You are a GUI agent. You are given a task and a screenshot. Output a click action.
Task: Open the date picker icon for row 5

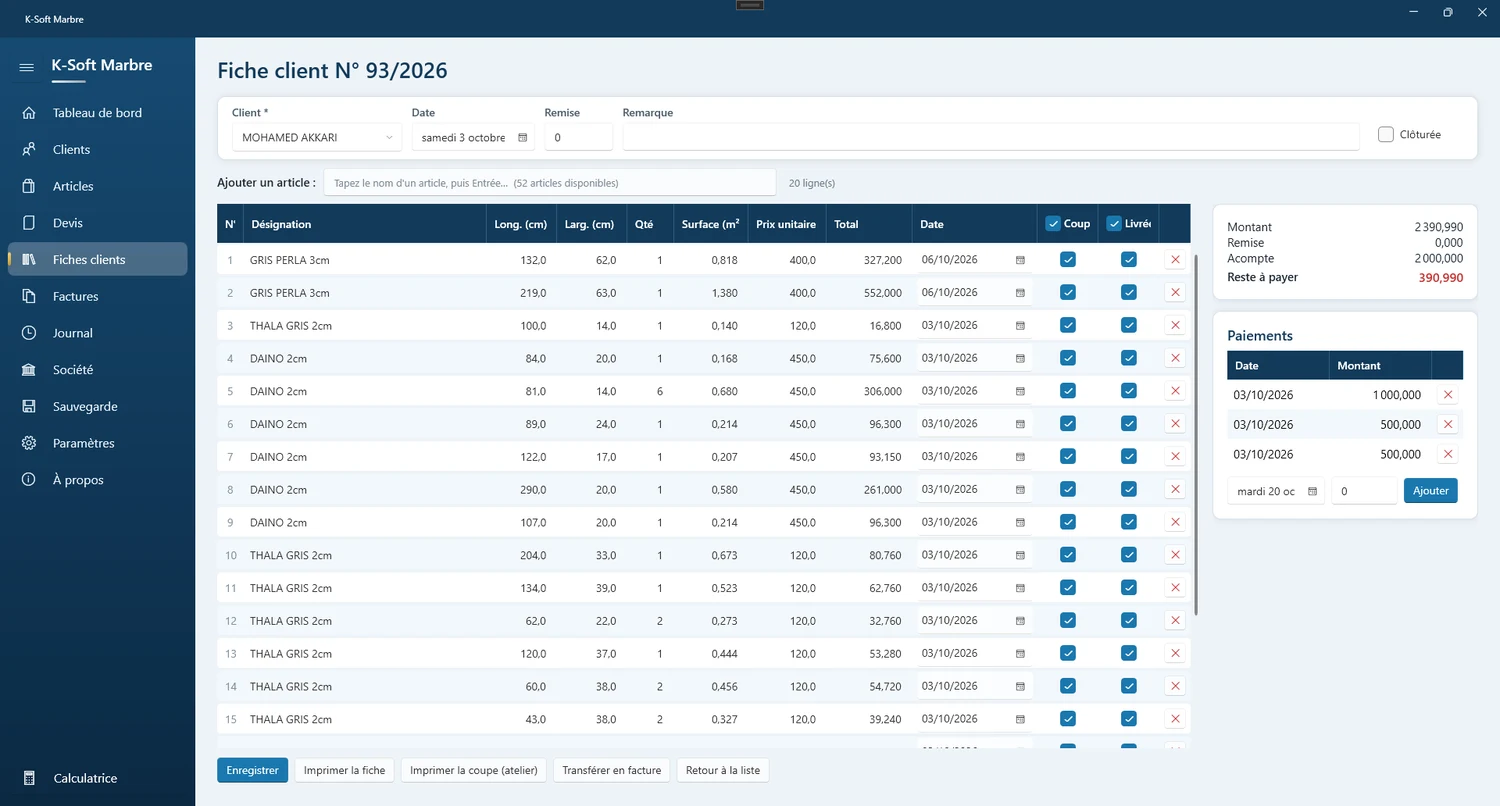click(x=1020, y=391)
